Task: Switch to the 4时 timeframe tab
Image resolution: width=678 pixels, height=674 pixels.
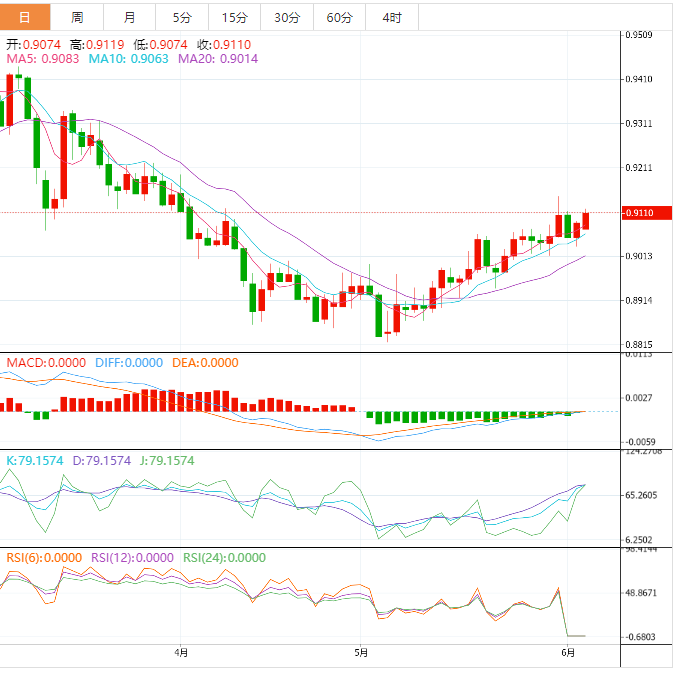Action: [392, 17]
